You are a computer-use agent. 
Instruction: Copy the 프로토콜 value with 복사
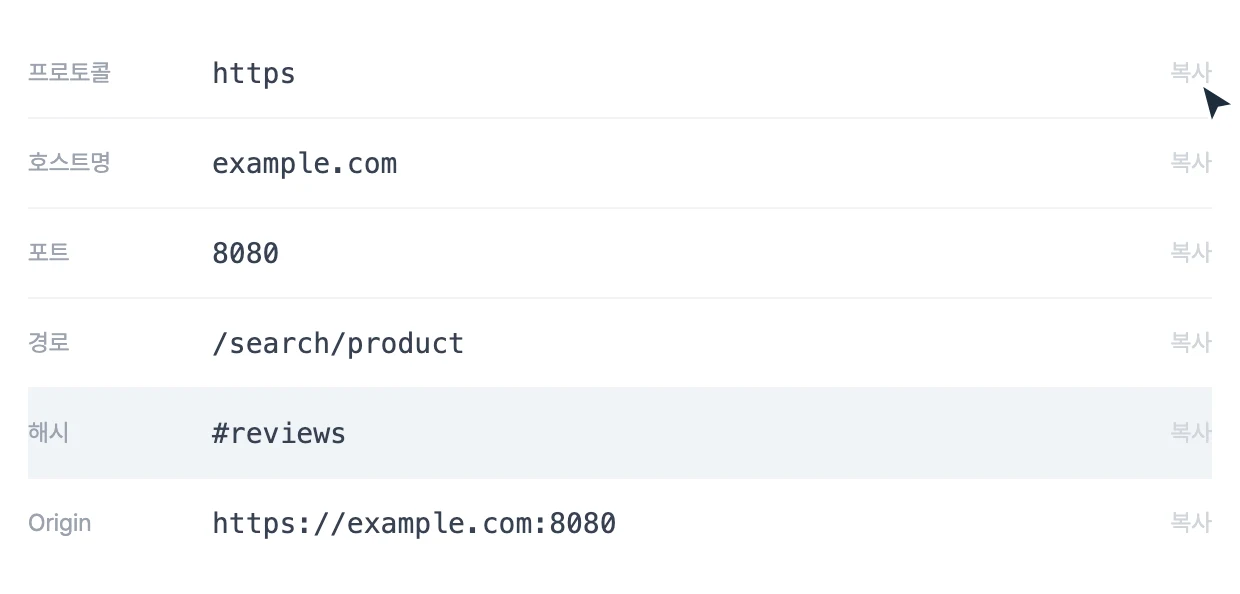[x=1191, y=73]
